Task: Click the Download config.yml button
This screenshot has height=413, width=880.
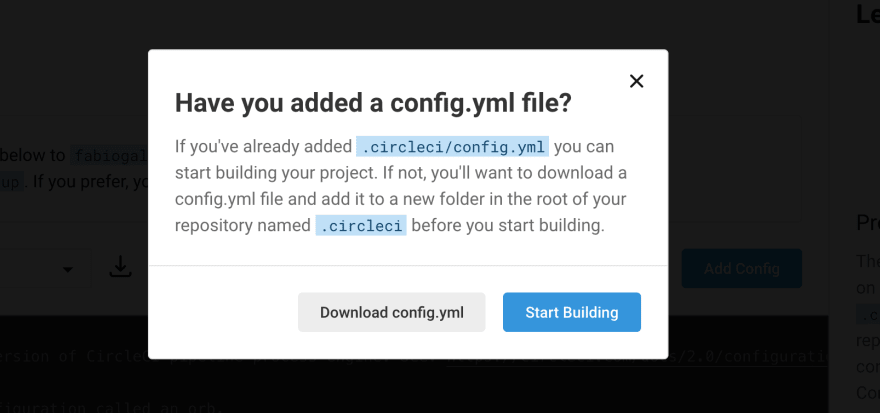Action: tap(392, 312)
